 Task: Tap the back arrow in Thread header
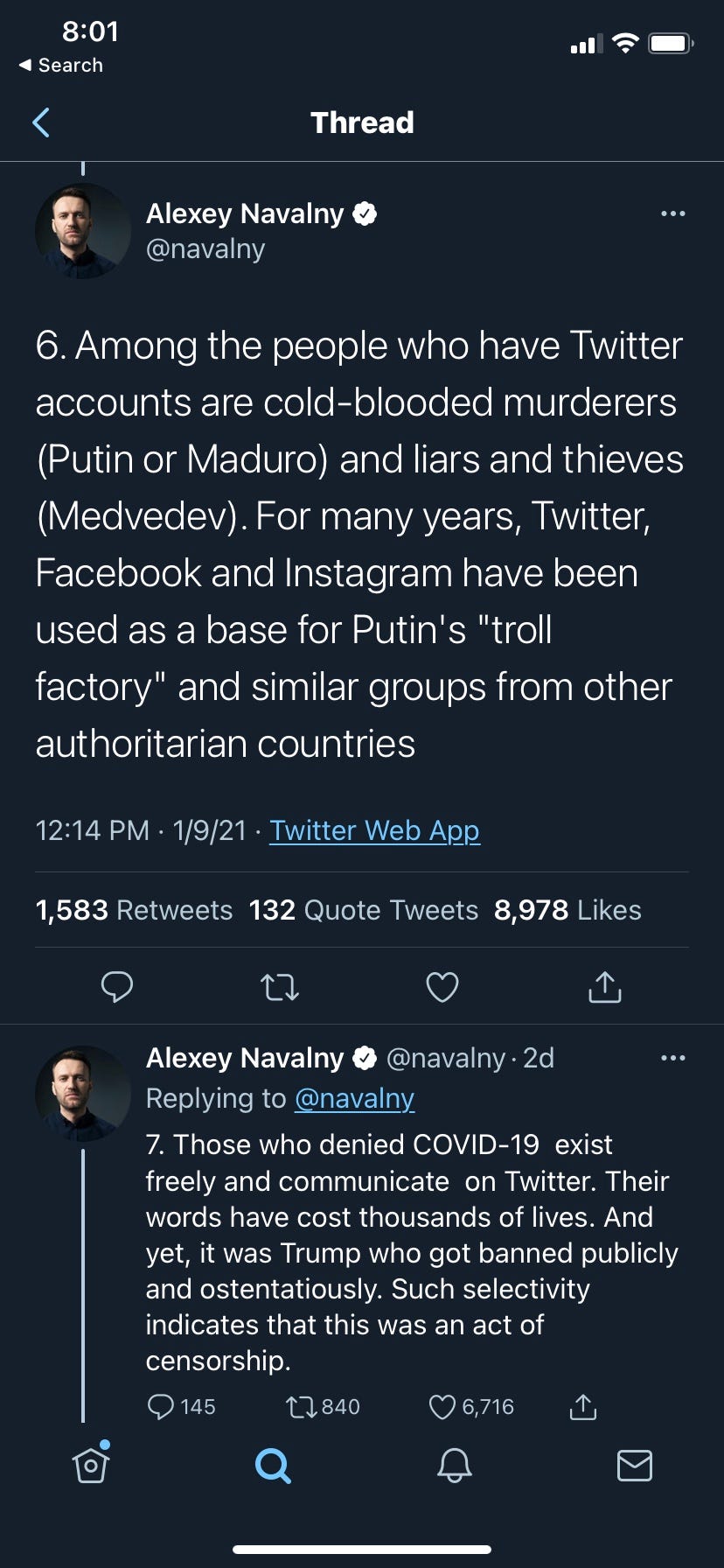click(x=41, y=122)
